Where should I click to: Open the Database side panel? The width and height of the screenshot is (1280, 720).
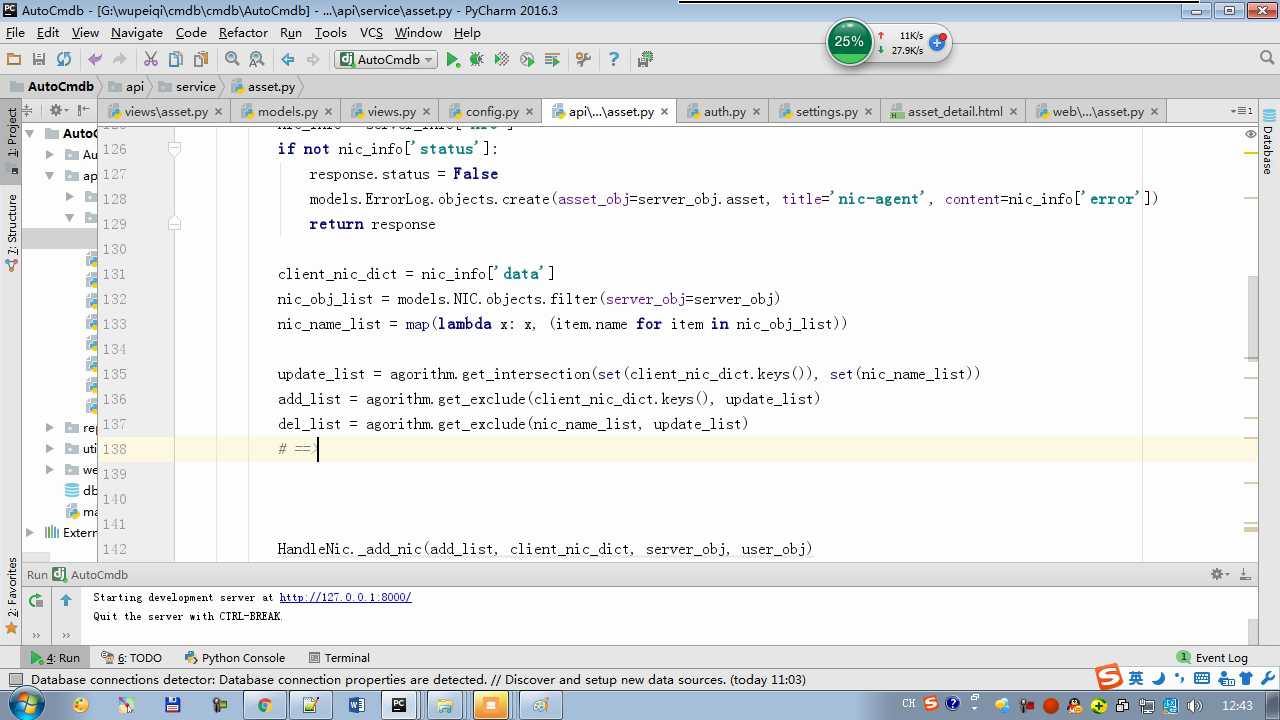click(x=1268, y=142)
